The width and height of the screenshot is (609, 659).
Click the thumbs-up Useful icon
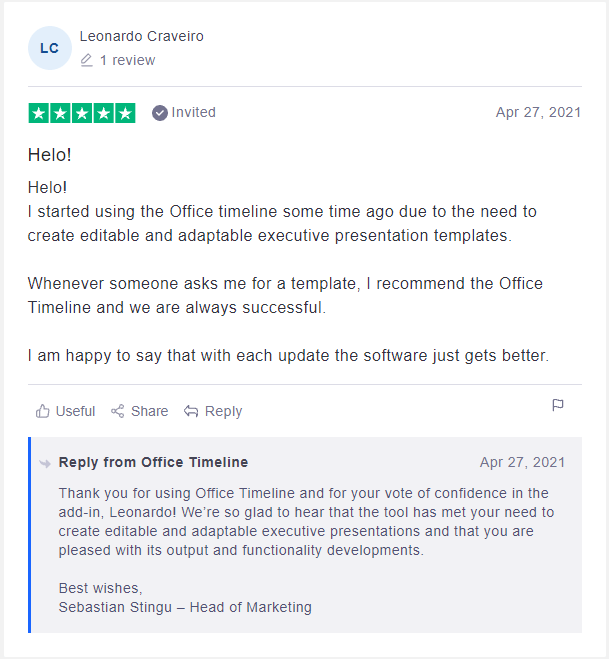click(x=42, y=411)
